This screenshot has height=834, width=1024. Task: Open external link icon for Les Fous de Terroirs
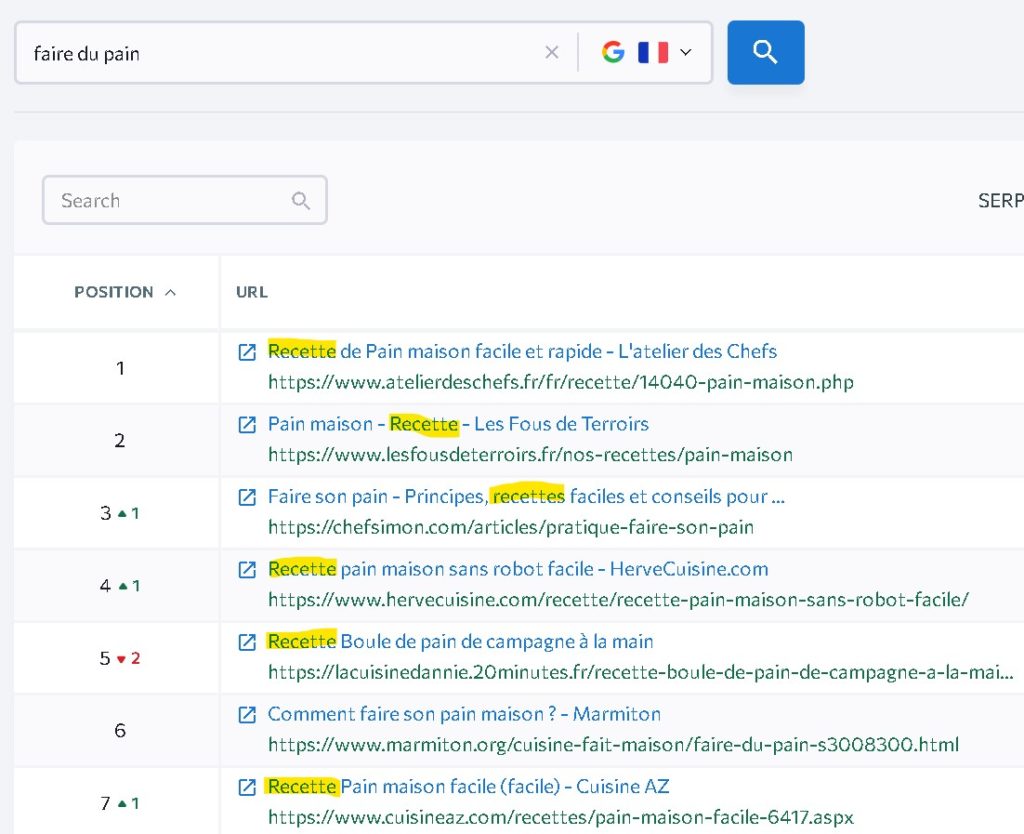pyautogui.click(x=247, y=425)
